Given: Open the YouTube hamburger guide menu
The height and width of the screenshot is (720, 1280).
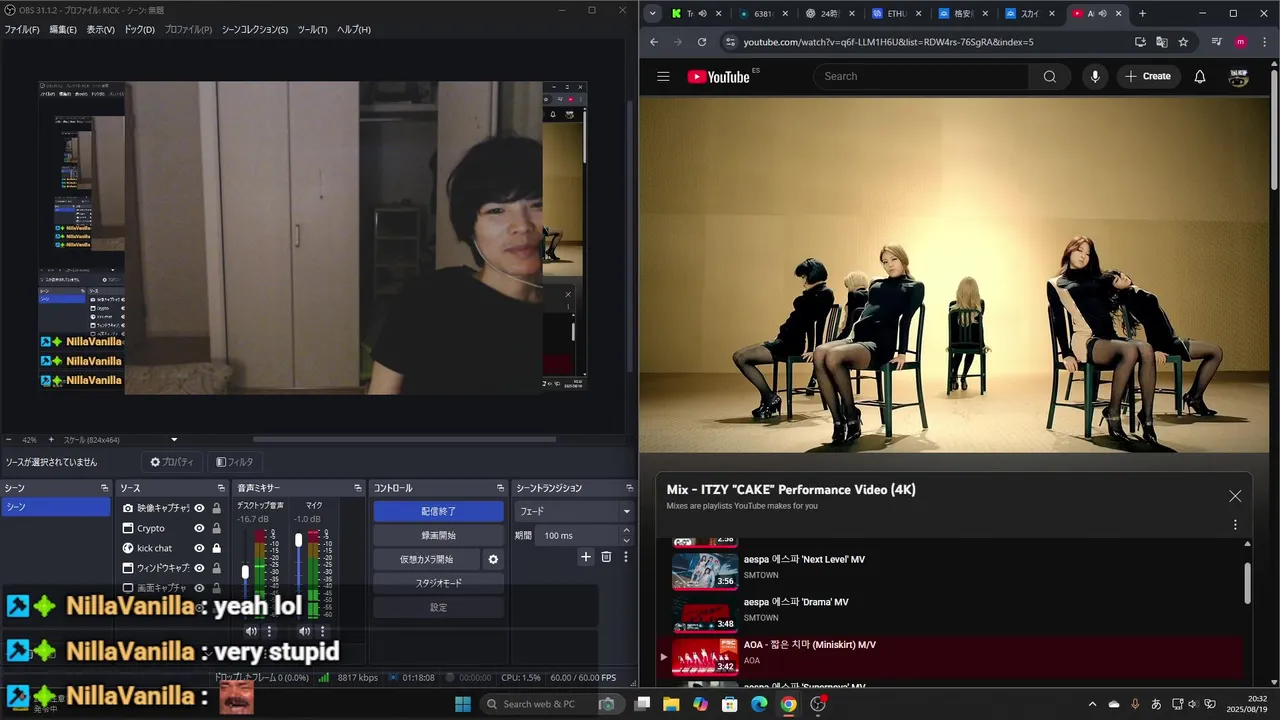Looking at the screenshot, I should tap(663, 76).
